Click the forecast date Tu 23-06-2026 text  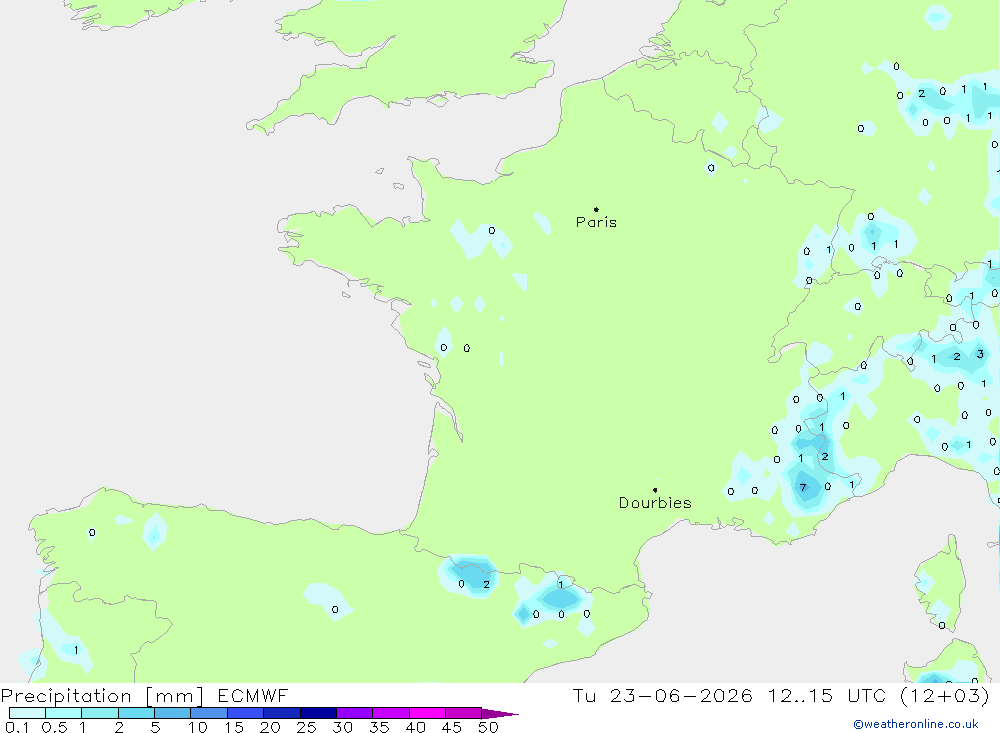click(x=663, y=695)
